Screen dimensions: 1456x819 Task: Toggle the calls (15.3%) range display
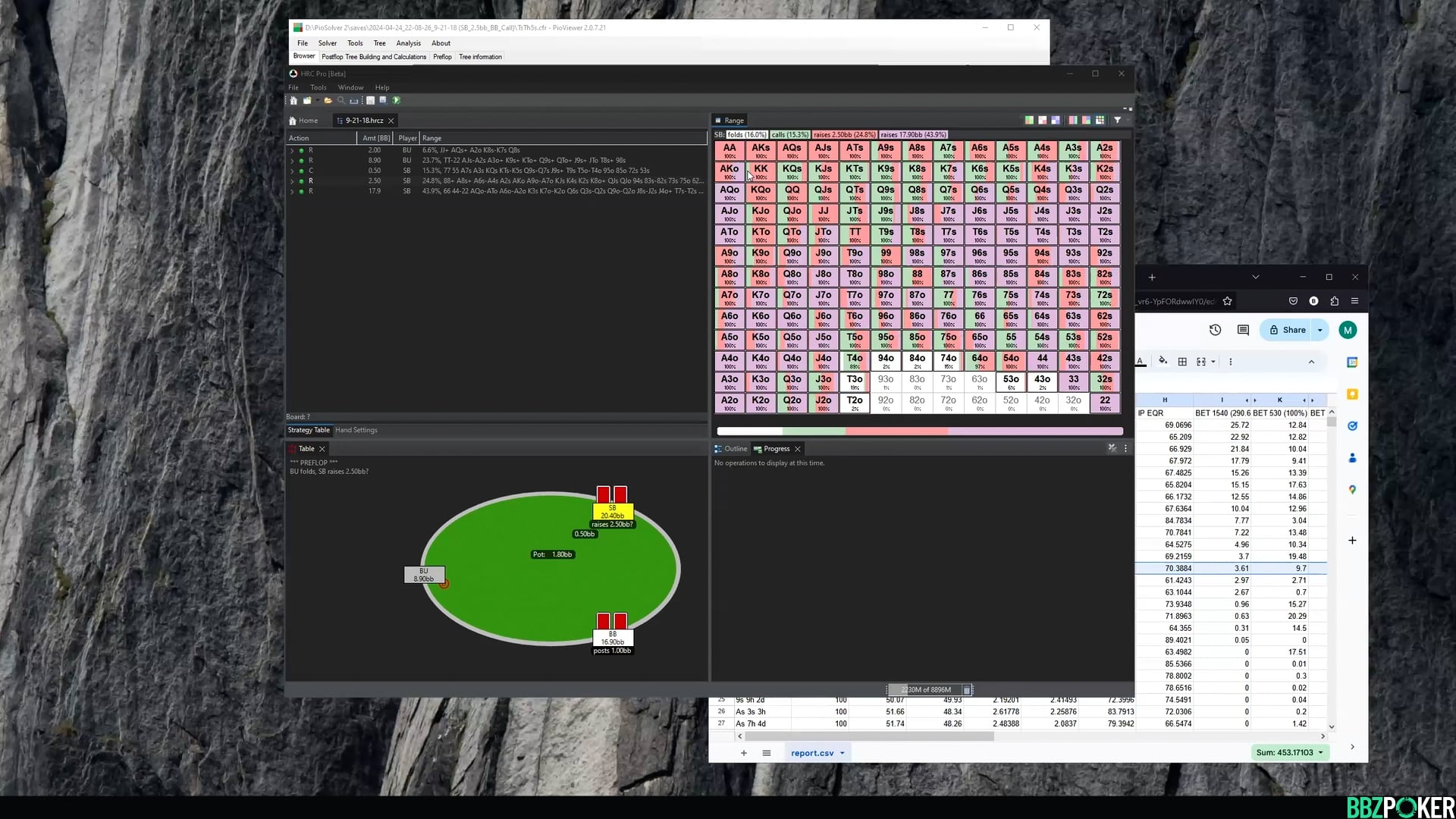[789, 134]
